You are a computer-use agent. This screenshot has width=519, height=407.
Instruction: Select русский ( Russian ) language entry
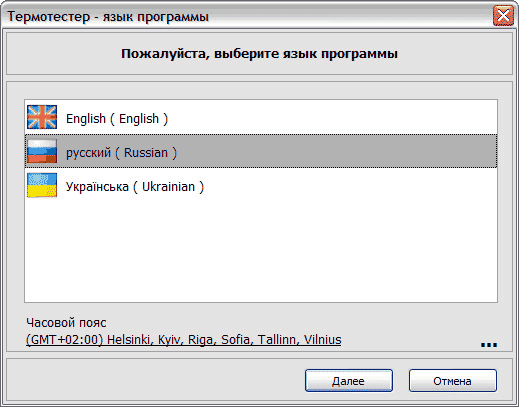261,151
